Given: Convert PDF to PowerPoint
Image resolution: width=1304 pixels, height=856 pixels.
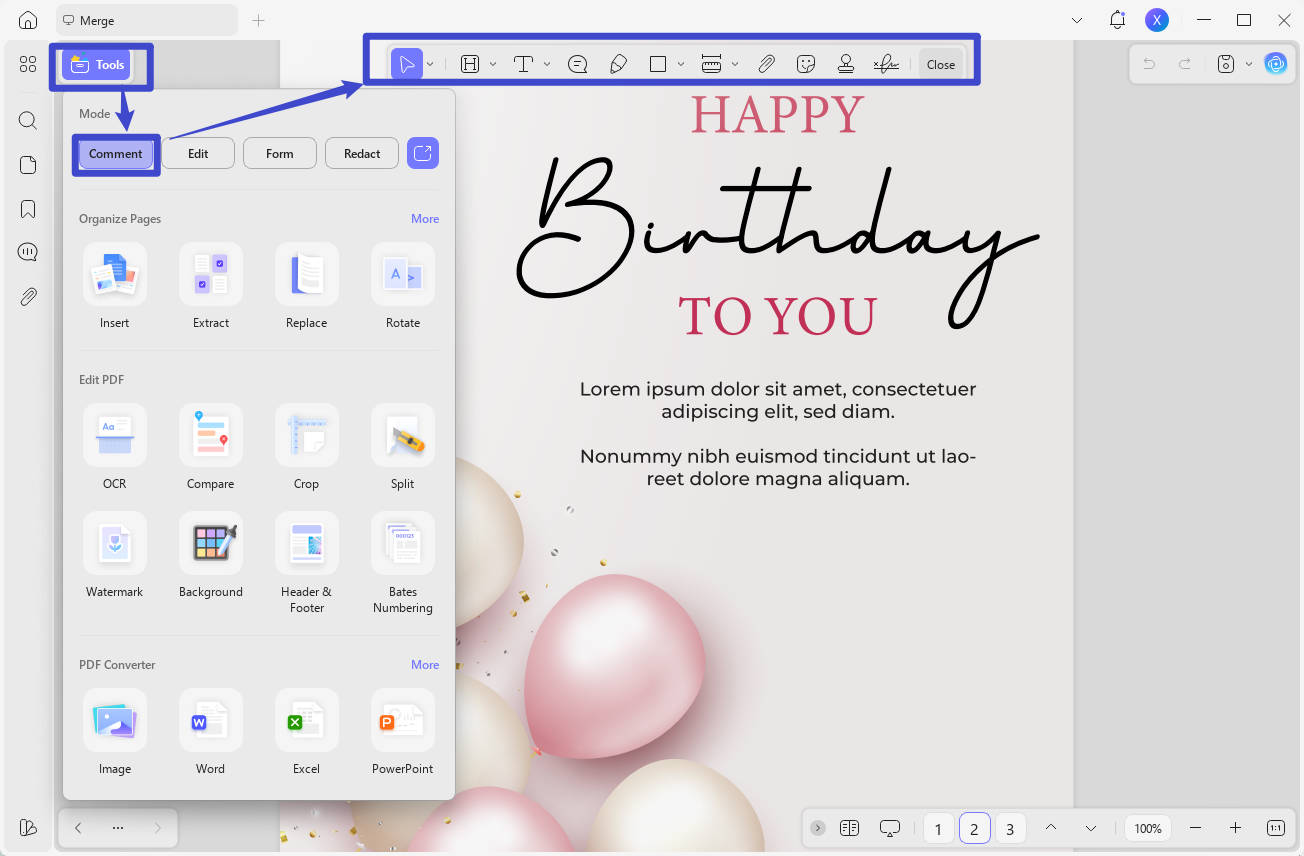Looking at the screenshot, I should pyautogui.click(x=403, y=732).
